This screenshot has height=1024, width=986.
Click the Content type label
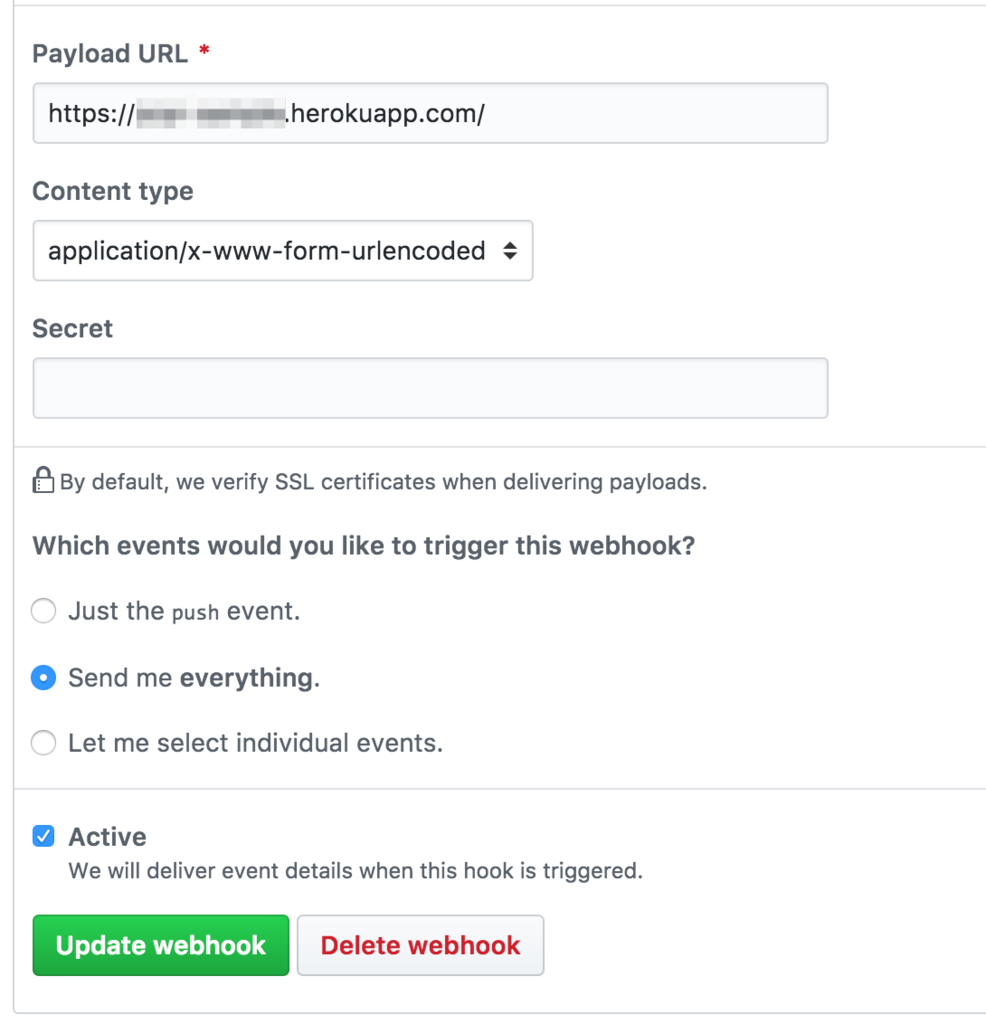[x=113, y=191]
